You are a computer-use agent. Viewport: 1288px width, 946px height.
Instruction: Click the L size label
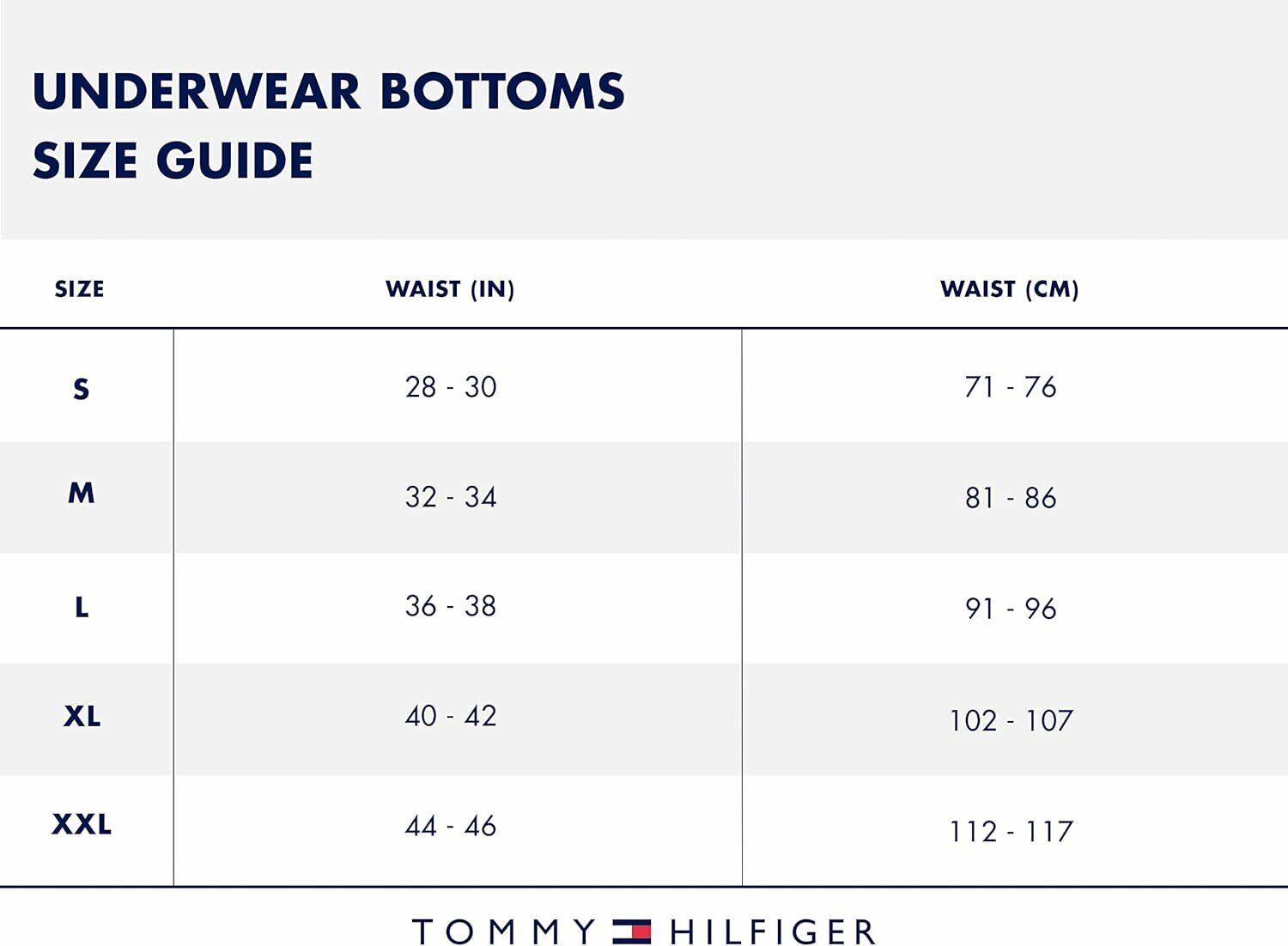pyautogui.click(x=81, y=608)
